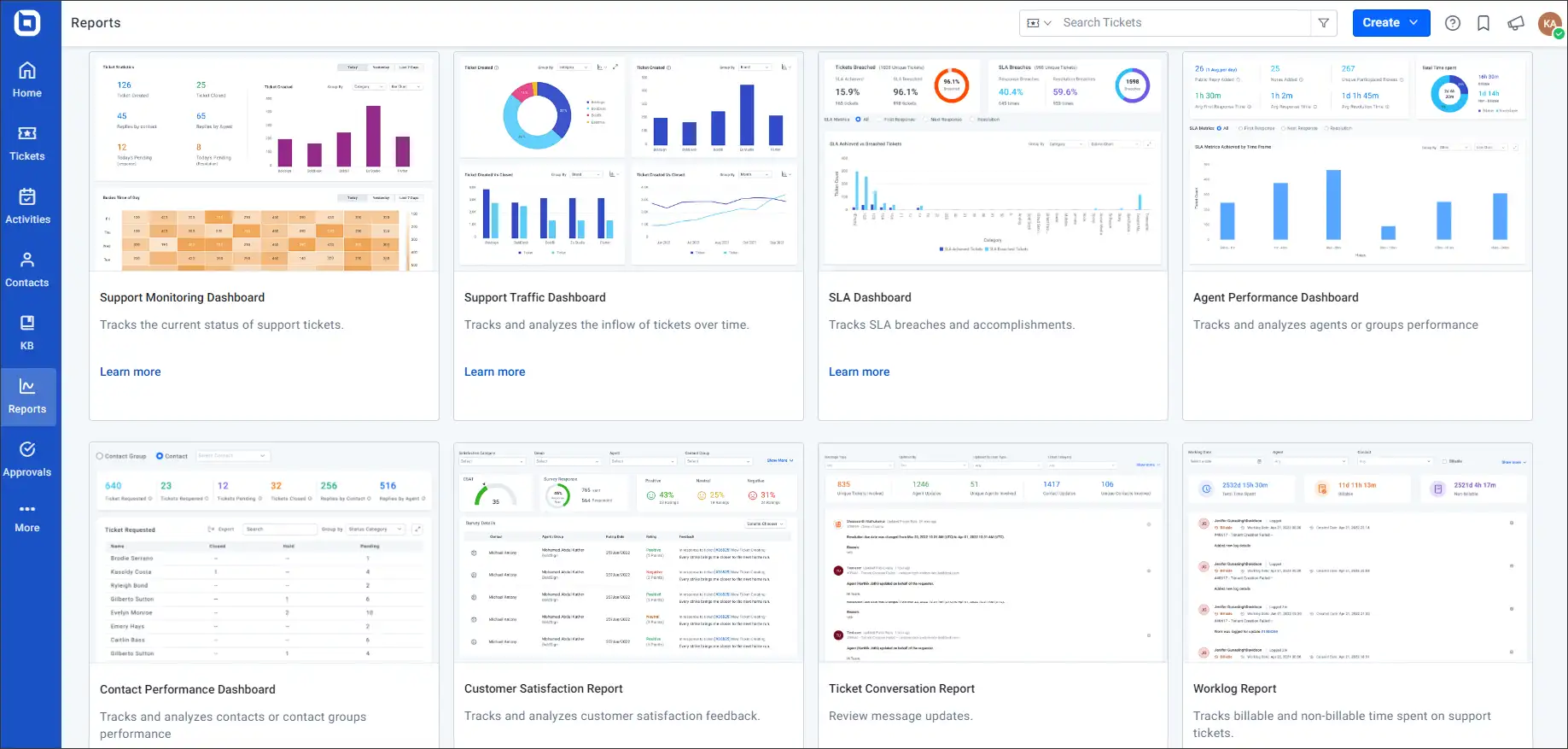Image resolution: width=1568 pixels, height=749 pixels.
Task: Open the Agent Performance Dashboard preview
Action: pyautogui.click(x=1357, y=162)
